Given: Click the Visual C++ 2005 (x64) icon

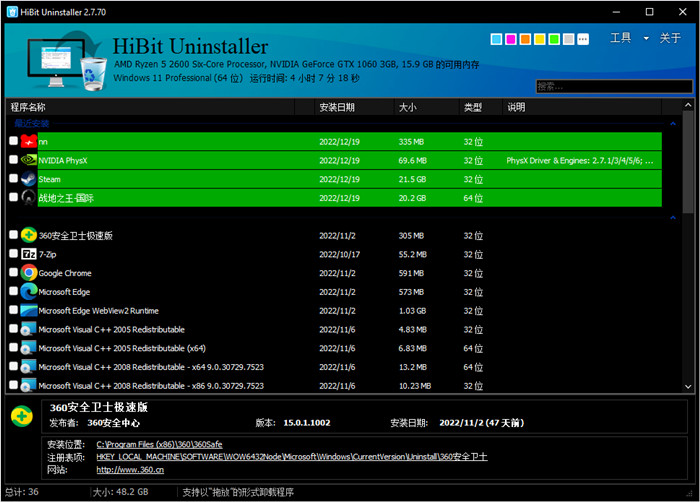Looking at the screenshot, I should coord(29,348).
